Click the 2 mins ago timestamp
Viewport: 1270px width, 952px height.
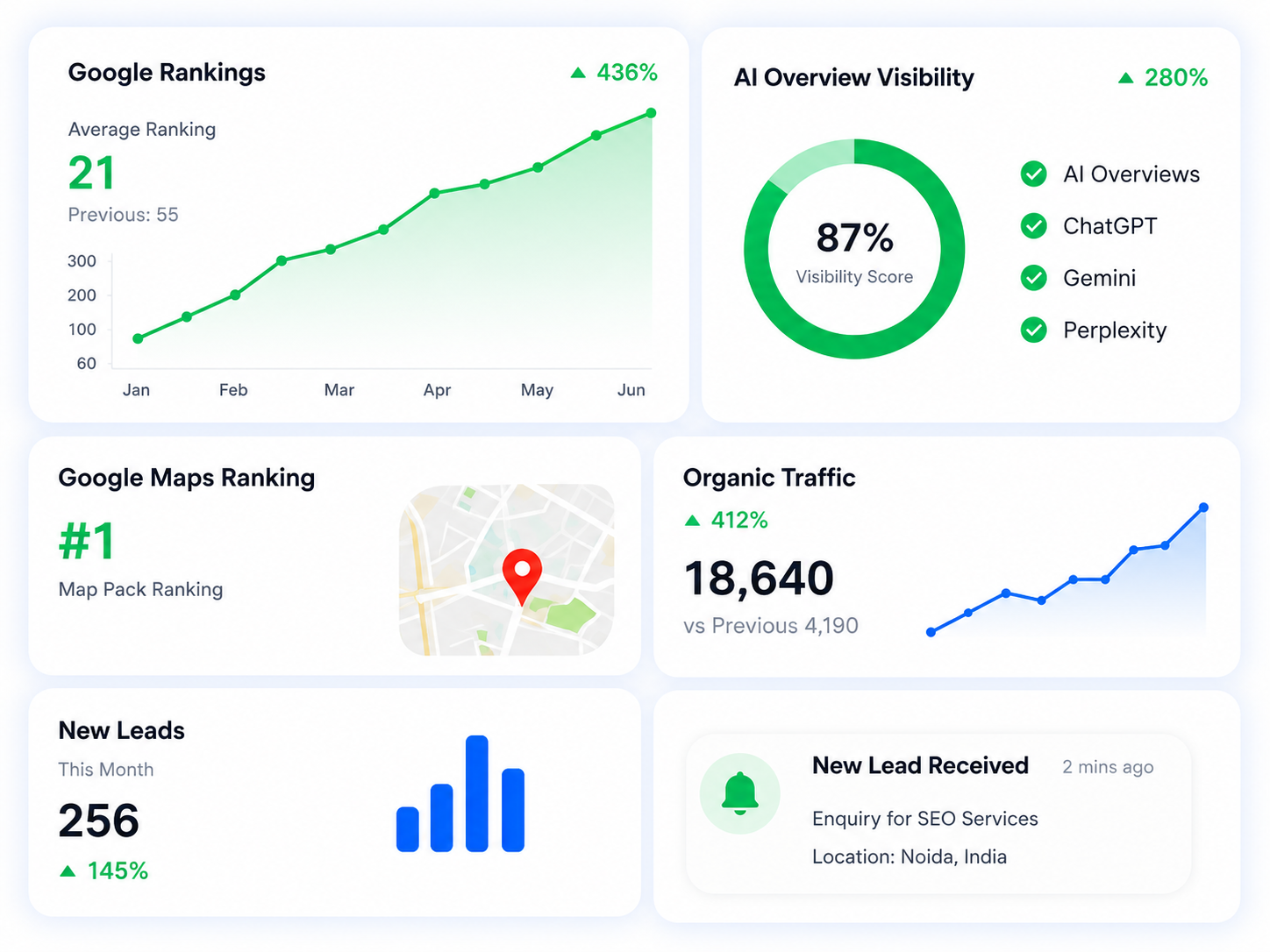pos(1108,767)
